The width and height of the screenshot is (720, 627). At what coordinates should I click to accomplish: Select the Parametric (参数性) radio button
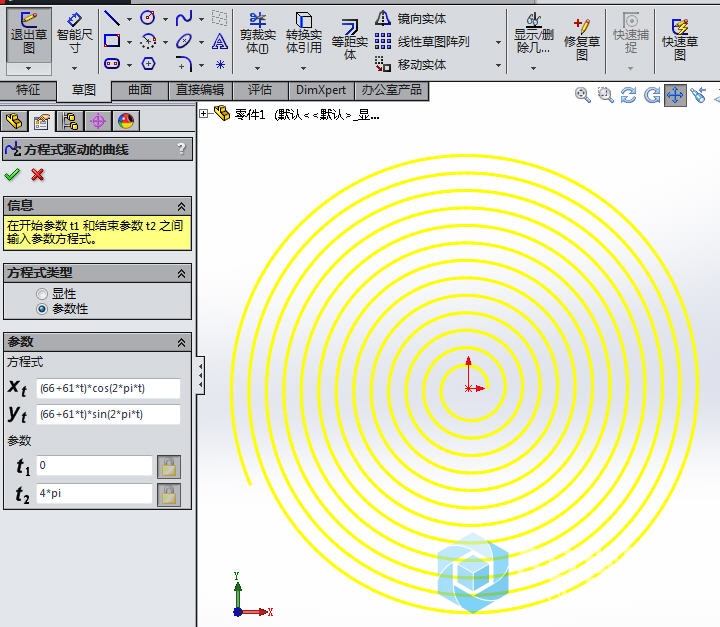(x=42, y=309)
